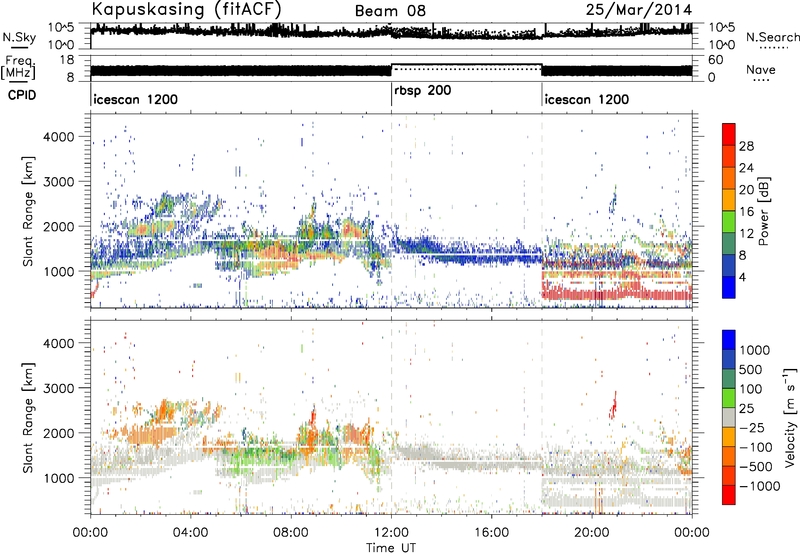Click the "rbsp 200" mode label
This screenshot has height=554, width=800.
coord(423,91)
